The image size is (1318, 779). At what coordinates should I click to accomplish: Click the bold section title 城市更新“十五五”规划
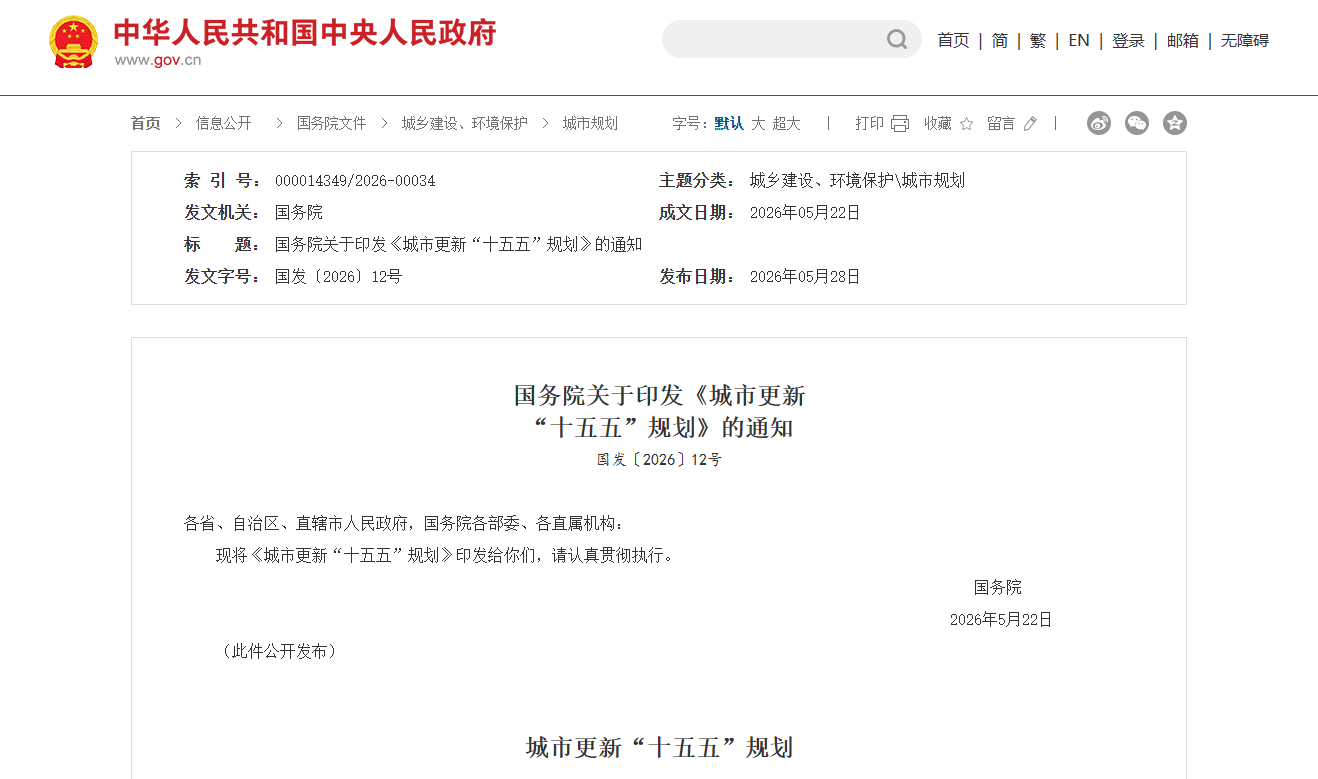click(x=659, y=747)
